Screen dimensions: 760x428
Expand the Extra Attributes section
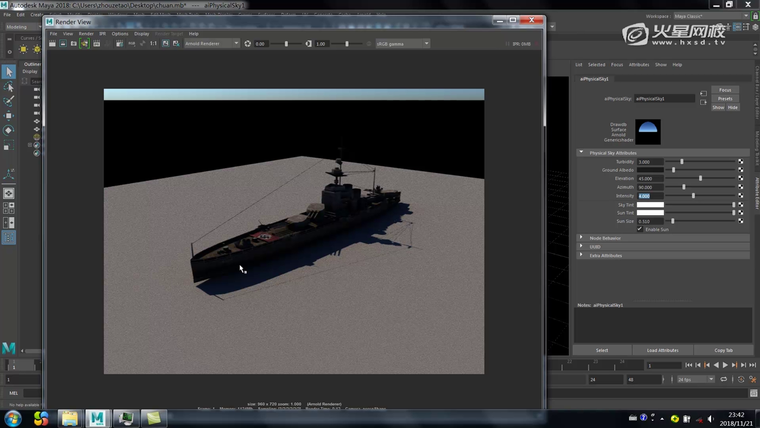581,255
